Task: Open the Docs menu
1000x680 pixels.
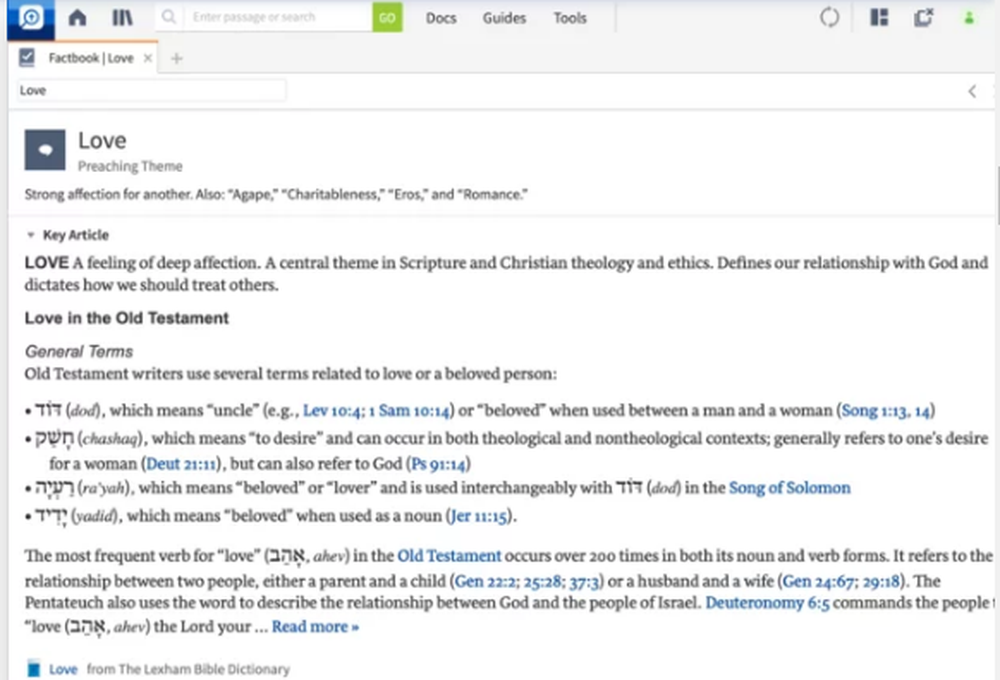Action: click(441, 18)
